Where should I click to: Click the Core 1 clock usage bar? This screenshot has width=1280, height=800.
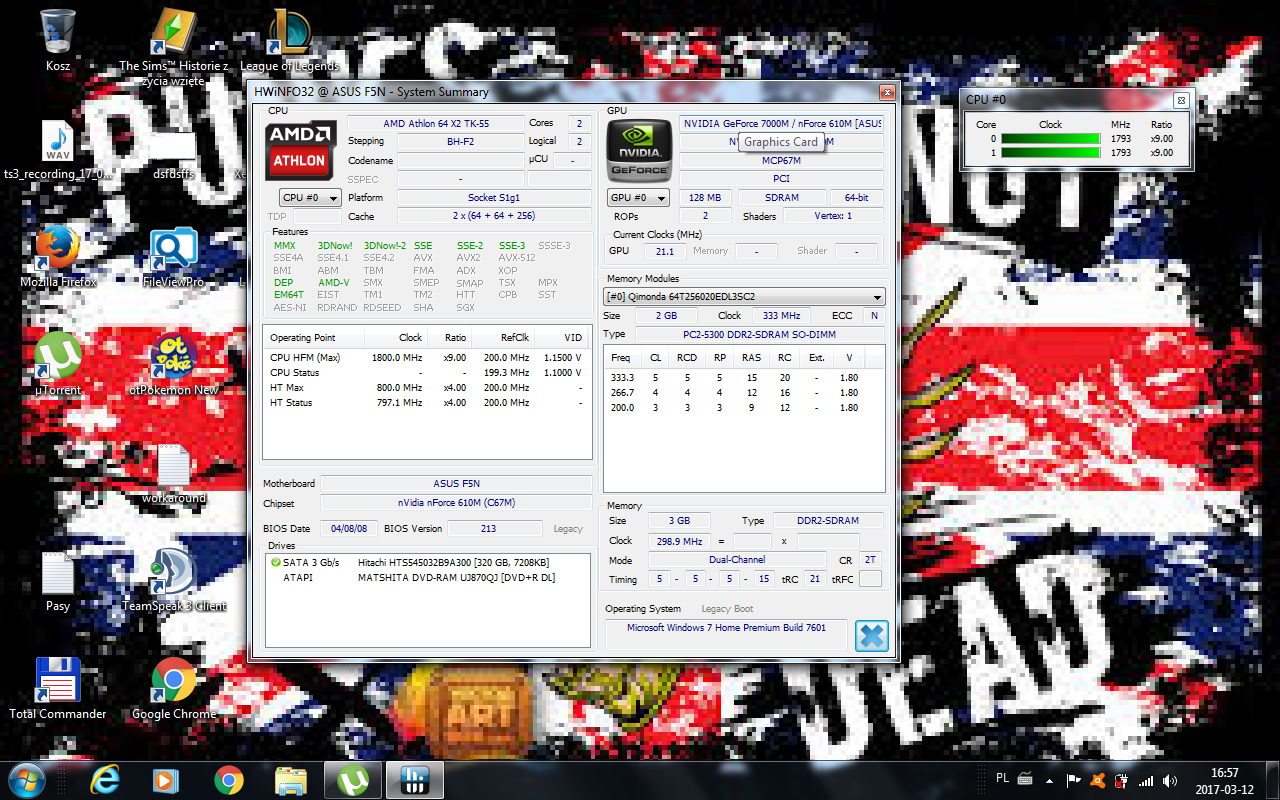click(1051, 153)
